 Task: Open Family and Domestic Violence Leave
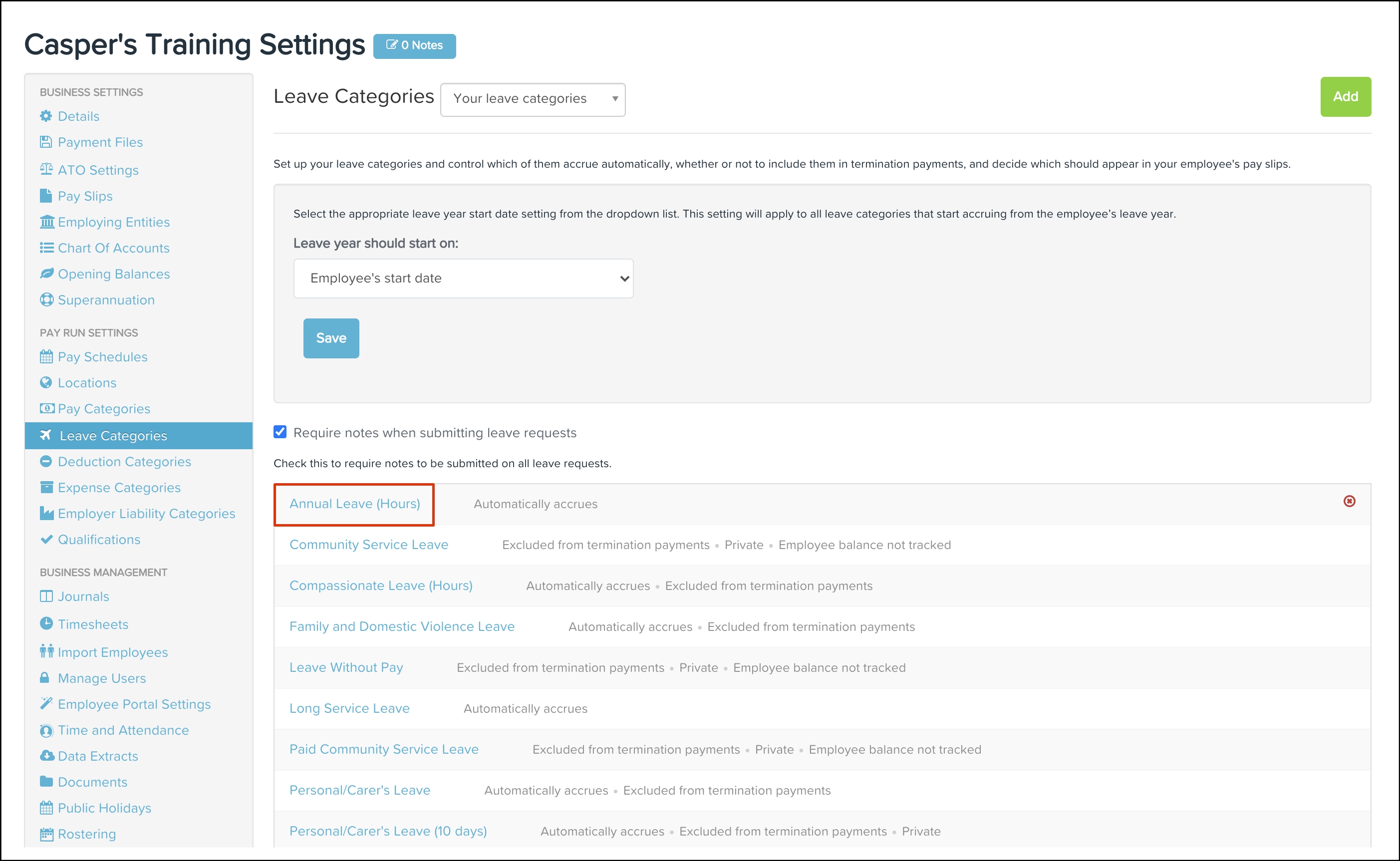pyautogui.click(x=401, y=626)
